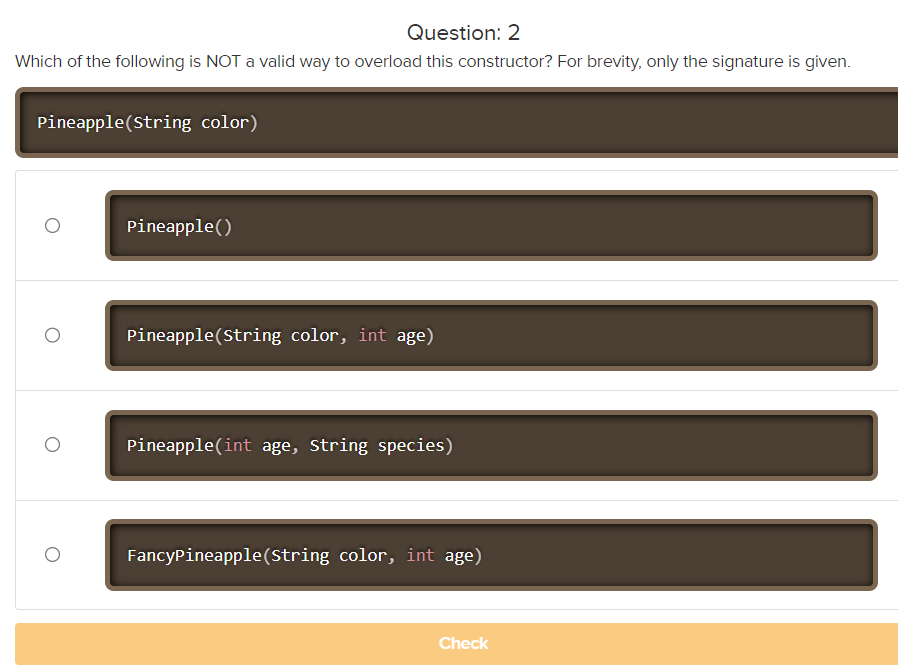Screen dimensions: 898x668
Task: Click the Pineapple(String color, int age) answer box
Action: pyautogui.click(x=490, y=335)
